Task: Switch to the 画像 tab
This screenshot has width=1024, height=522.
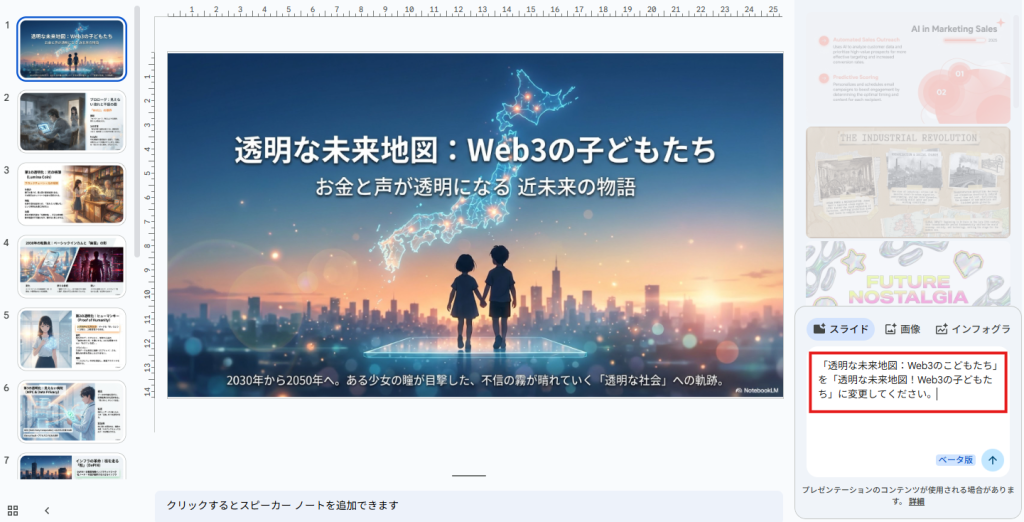Action: [x=903, y=329]
